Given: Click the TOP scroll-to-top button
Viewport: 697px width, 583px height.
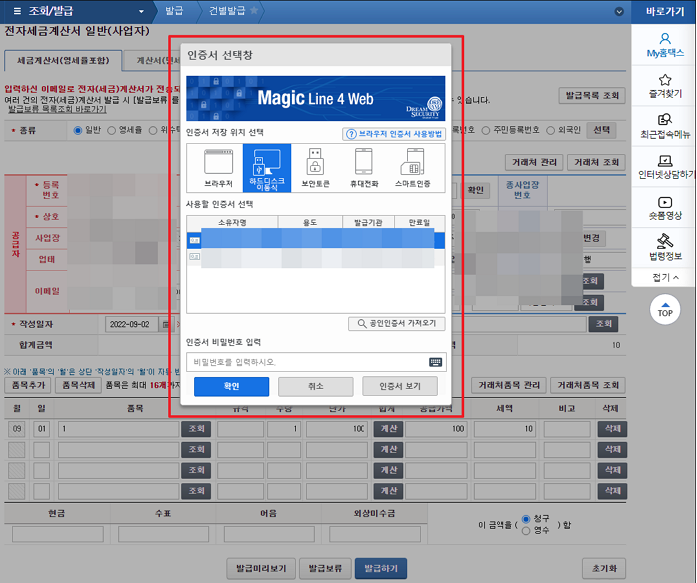Looking at the screenshot, I should coord(665,309).
